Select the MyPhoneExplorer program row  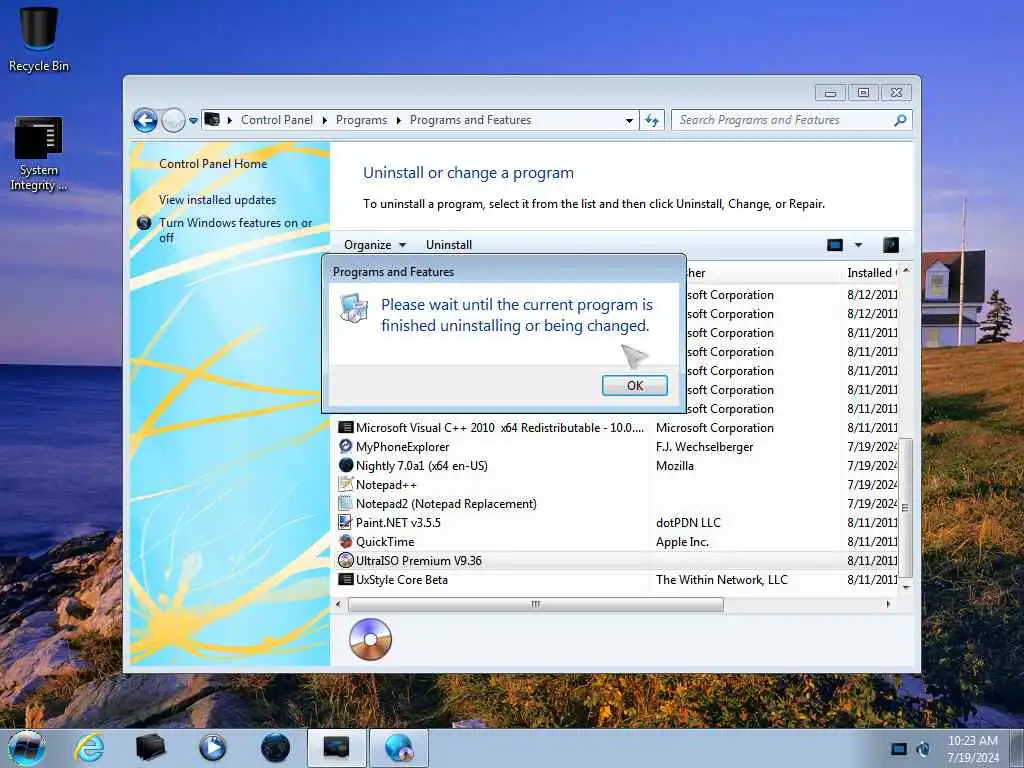618,447
